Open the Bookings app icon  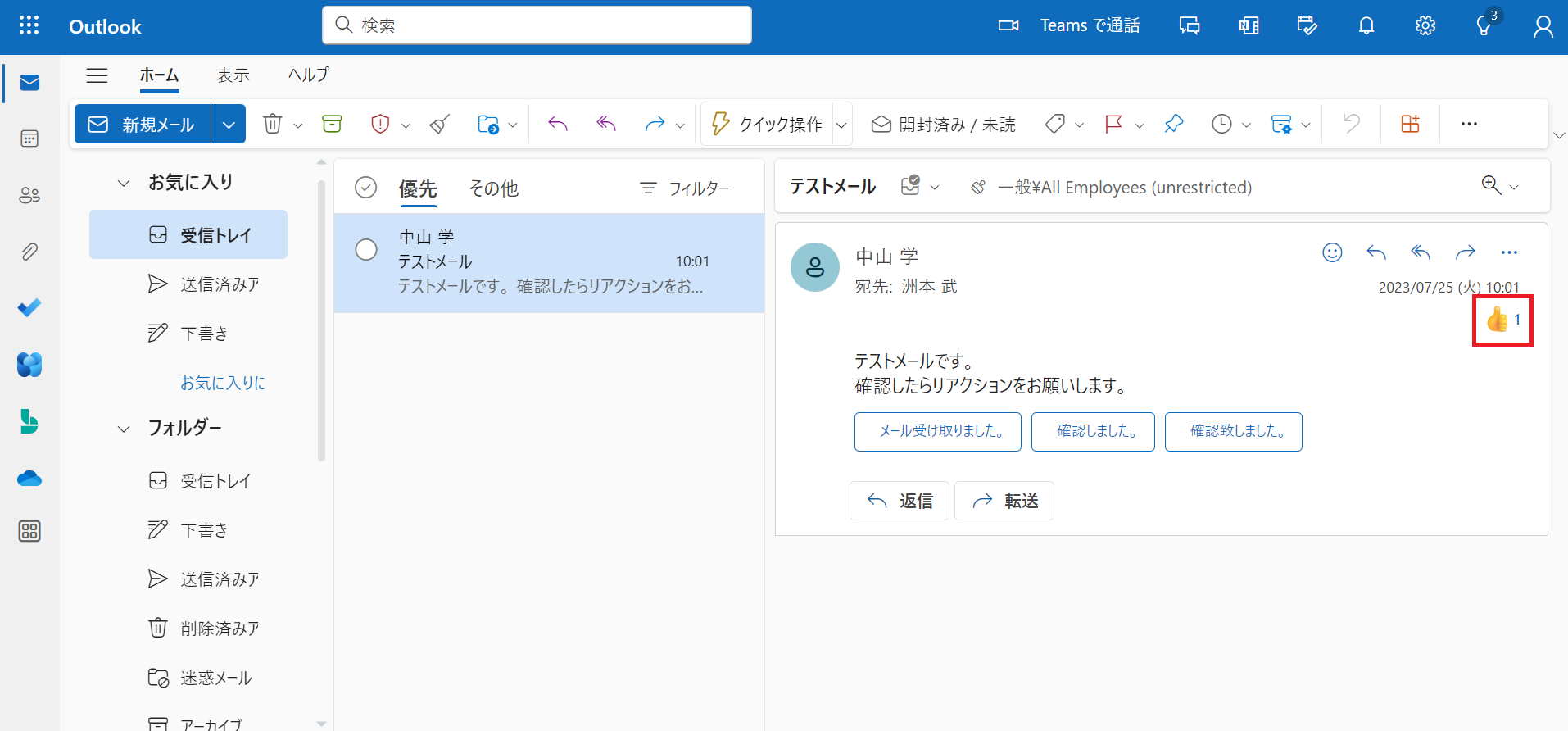pyautogui.click(x=29, y=421)
